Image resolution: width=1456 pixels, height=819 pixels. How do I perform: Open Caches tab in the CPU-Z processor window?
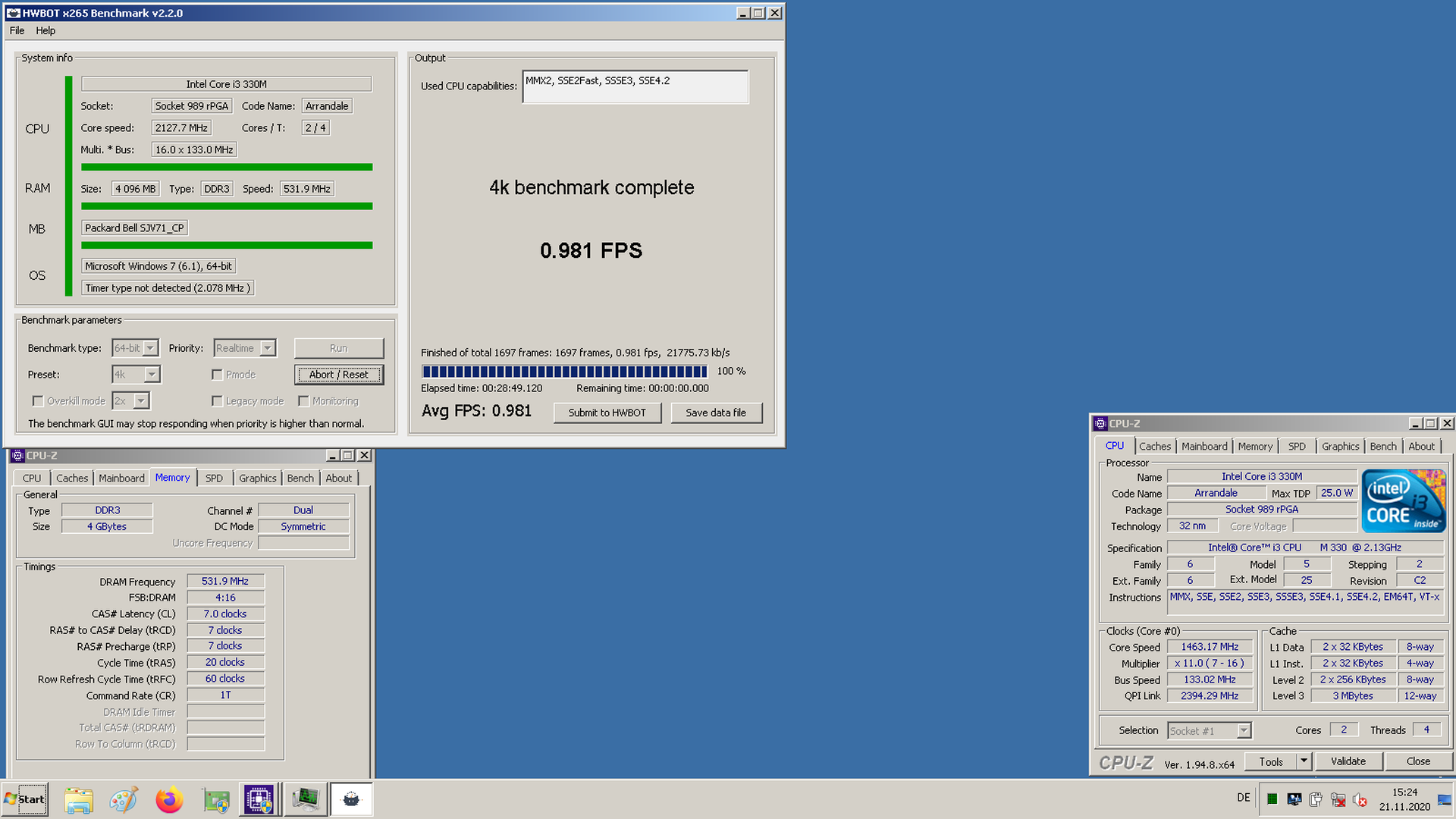(1154, 447)
